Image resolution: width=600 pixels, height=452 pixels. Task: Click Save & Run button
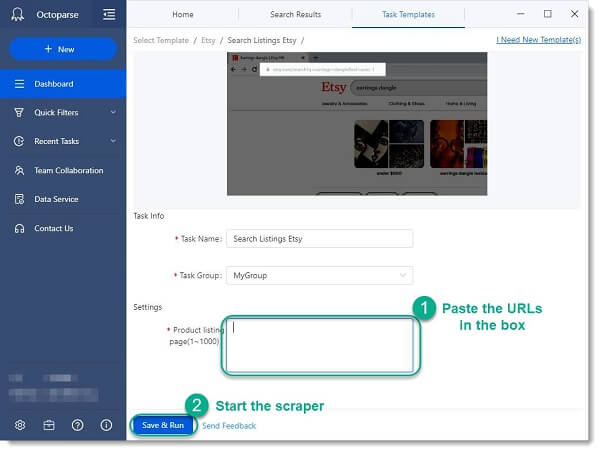(163, 425)
